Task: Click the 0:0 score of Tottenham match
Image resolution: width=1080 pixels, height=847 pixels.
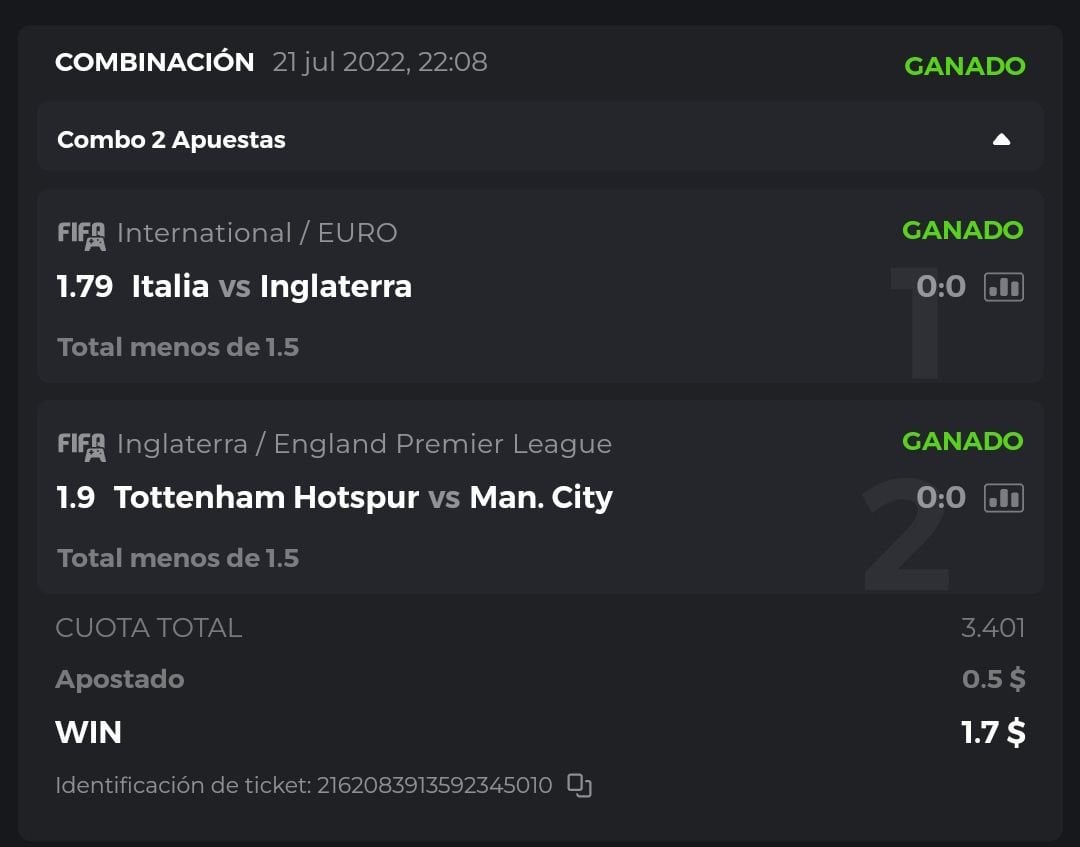Action: [x=941, y=498]
